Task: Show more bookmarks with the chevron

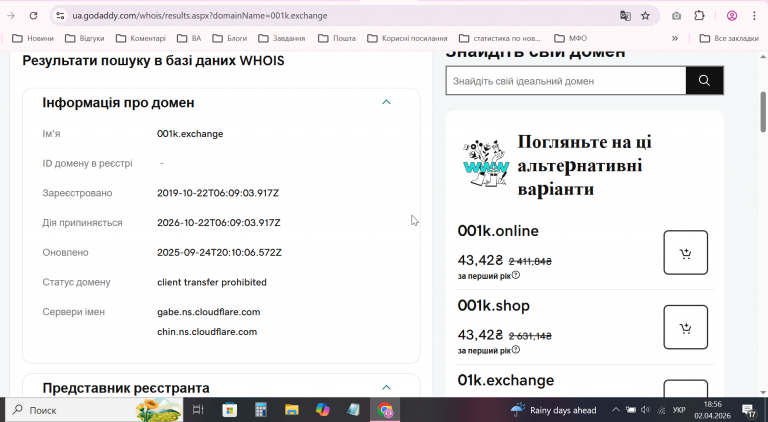Action: (675, 38)
